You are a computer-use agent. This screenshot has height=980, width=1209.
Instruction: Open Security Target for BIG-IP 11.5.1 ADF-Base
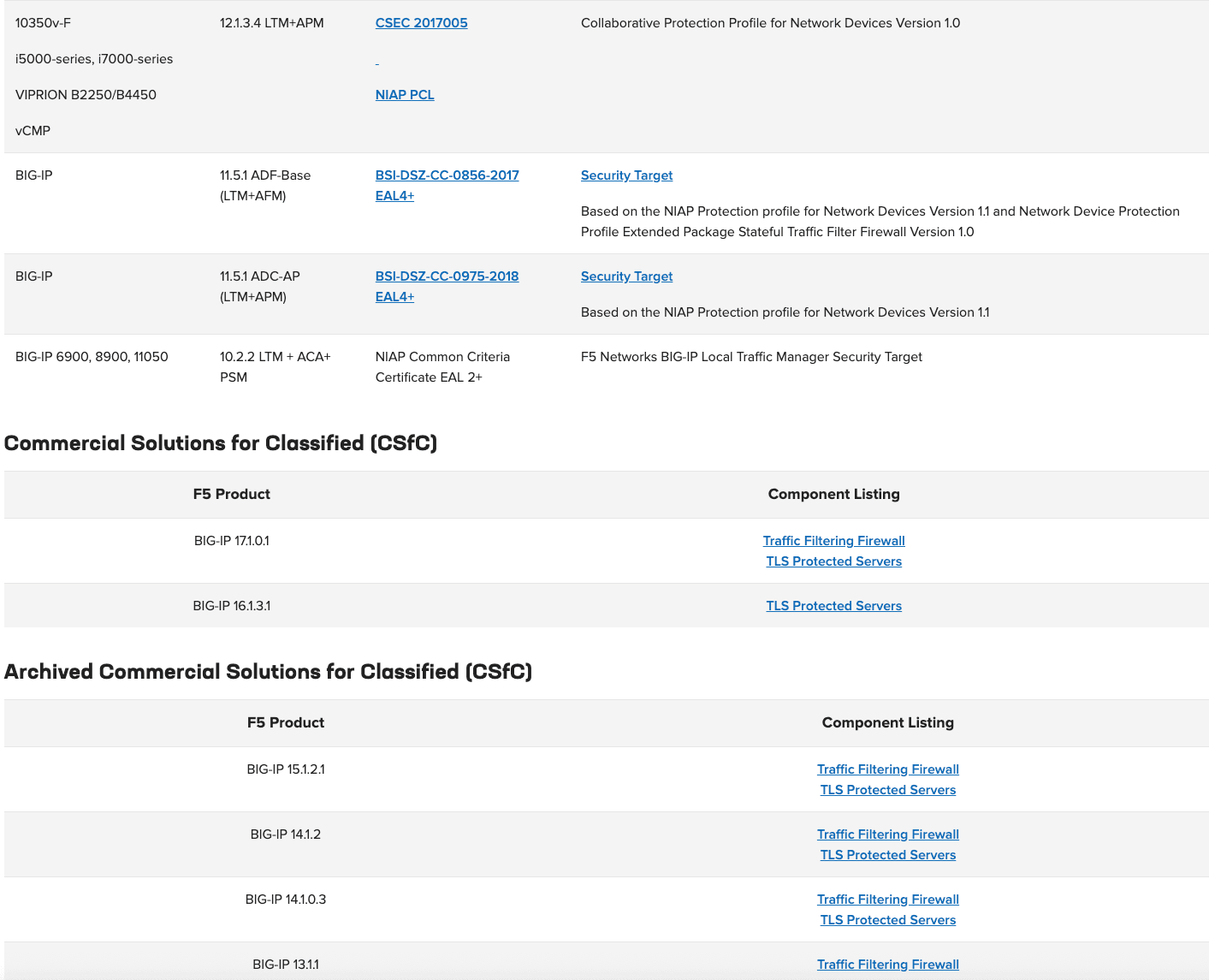[x=626, y=175]
